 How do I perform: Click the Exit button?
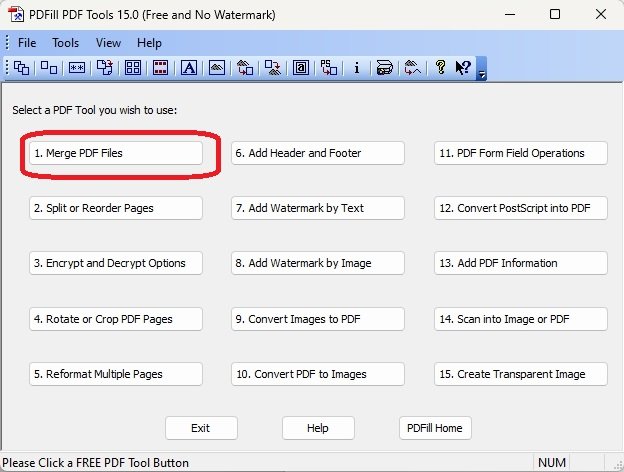tap(201, 428)
